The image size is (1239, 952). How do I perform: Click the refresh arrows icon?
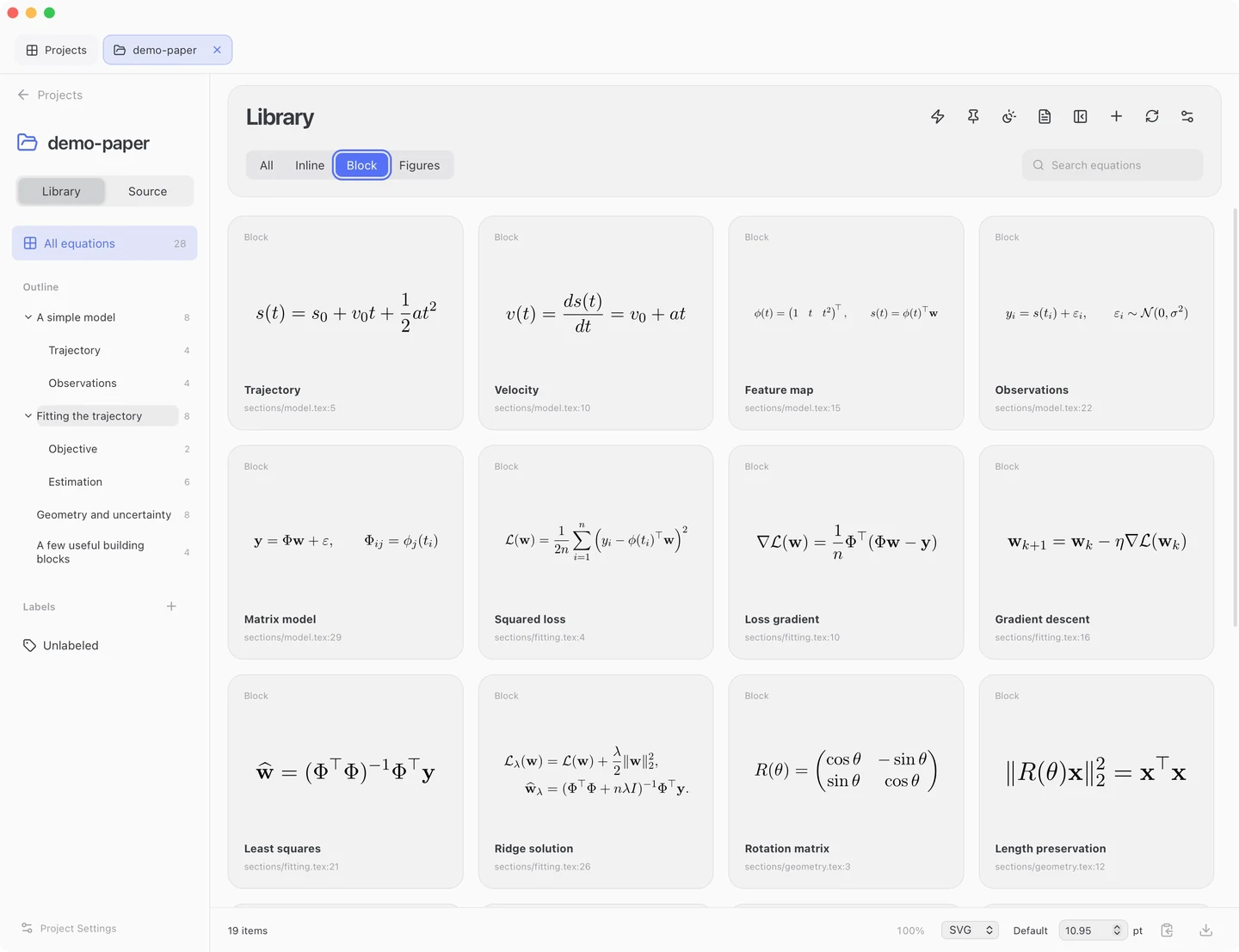1152,116
